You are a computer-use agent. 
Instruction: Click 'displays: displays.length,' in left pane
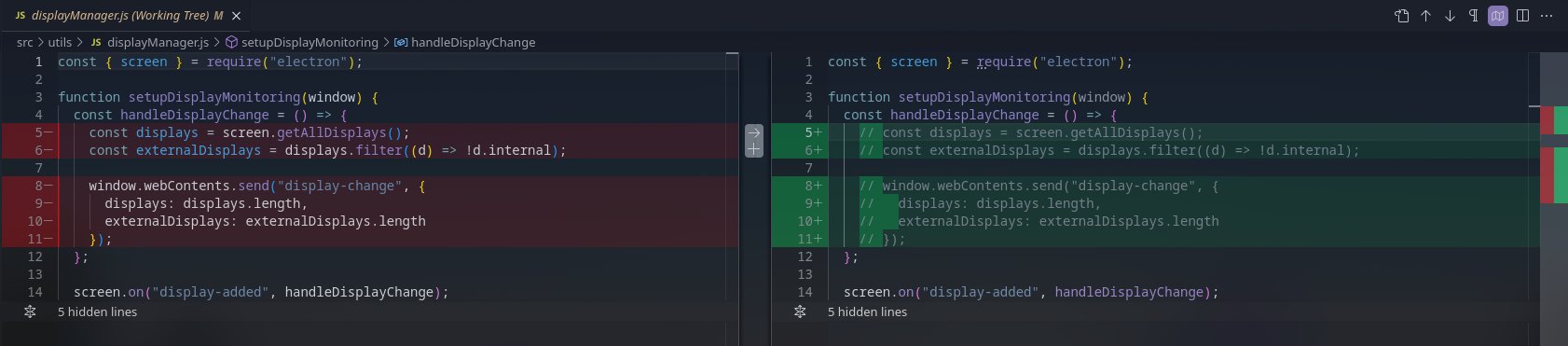pos(206,203)
